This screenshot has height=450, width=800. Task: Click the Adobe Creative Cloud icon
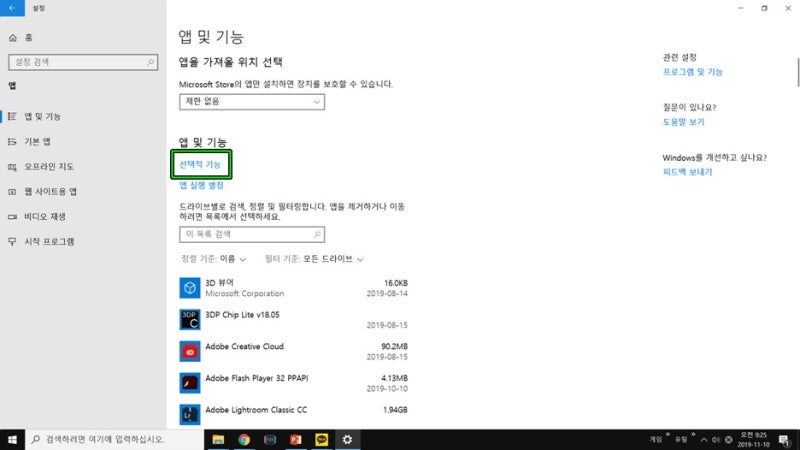(x=190, y=352)
